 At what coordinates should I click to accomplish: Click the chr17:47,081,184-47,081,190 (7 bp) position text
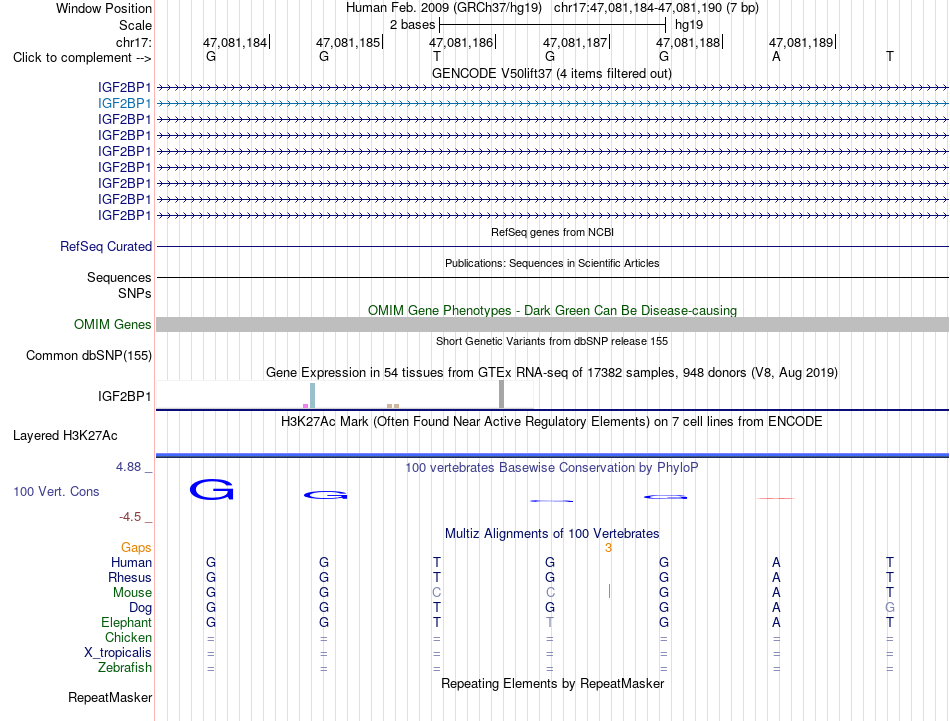(656, 8)
